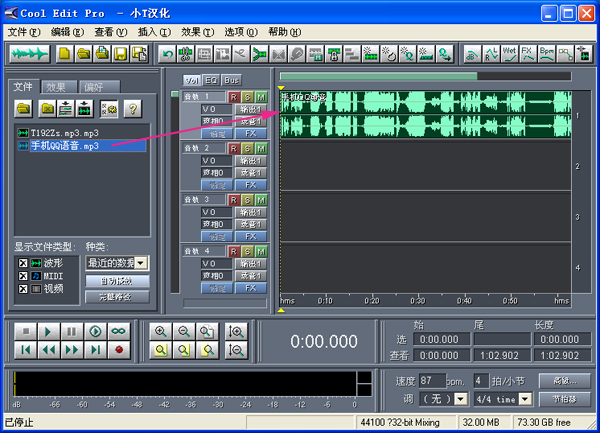Open the file sort type dropdown
600x433 pixels.
tap(141, 263)
